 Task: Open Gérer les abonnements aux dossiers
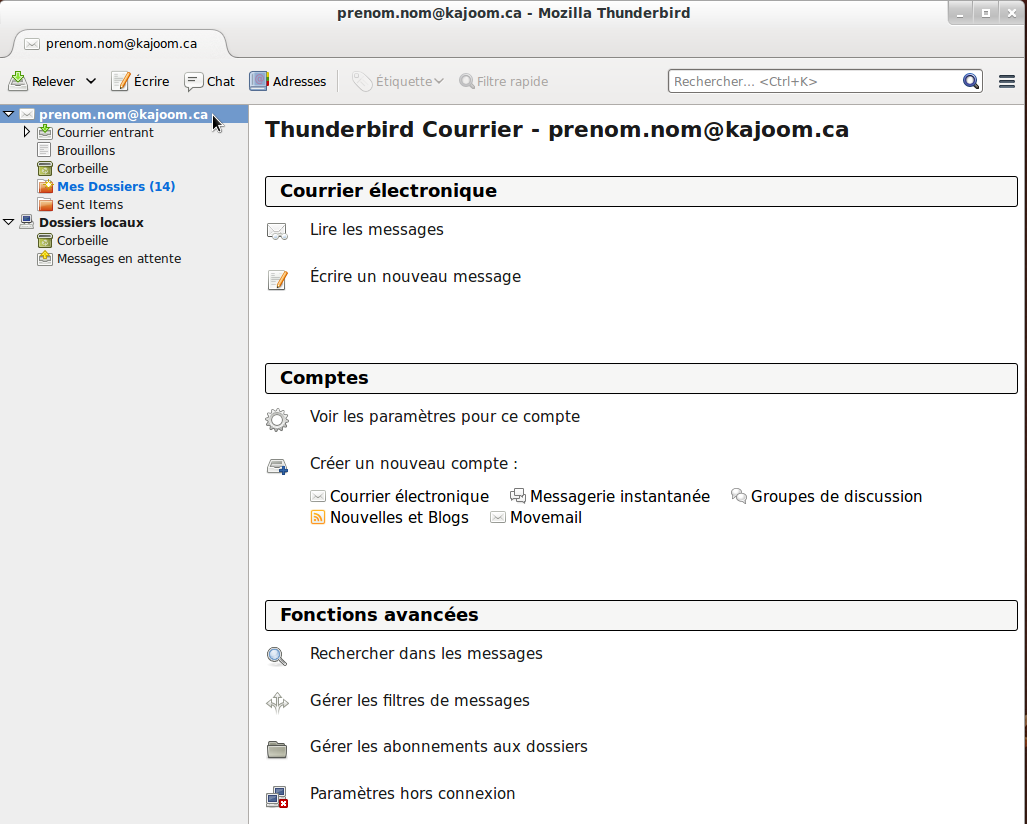tap(449, 746)
